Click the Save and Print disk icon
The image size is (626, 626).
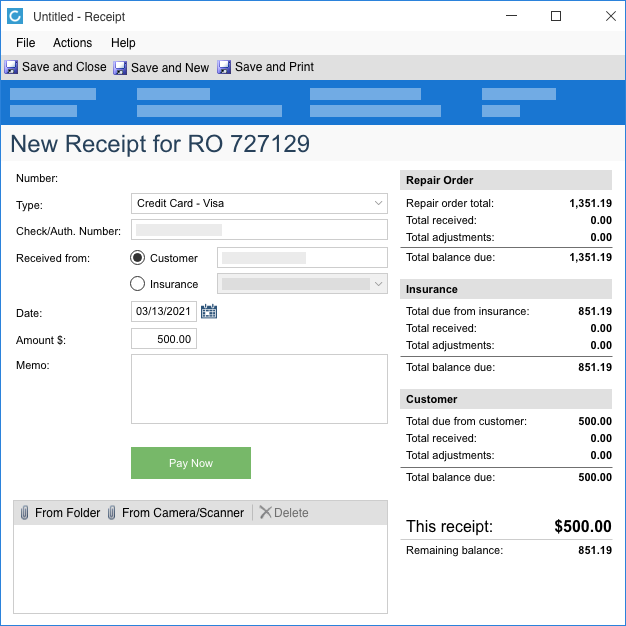[224, 67]
